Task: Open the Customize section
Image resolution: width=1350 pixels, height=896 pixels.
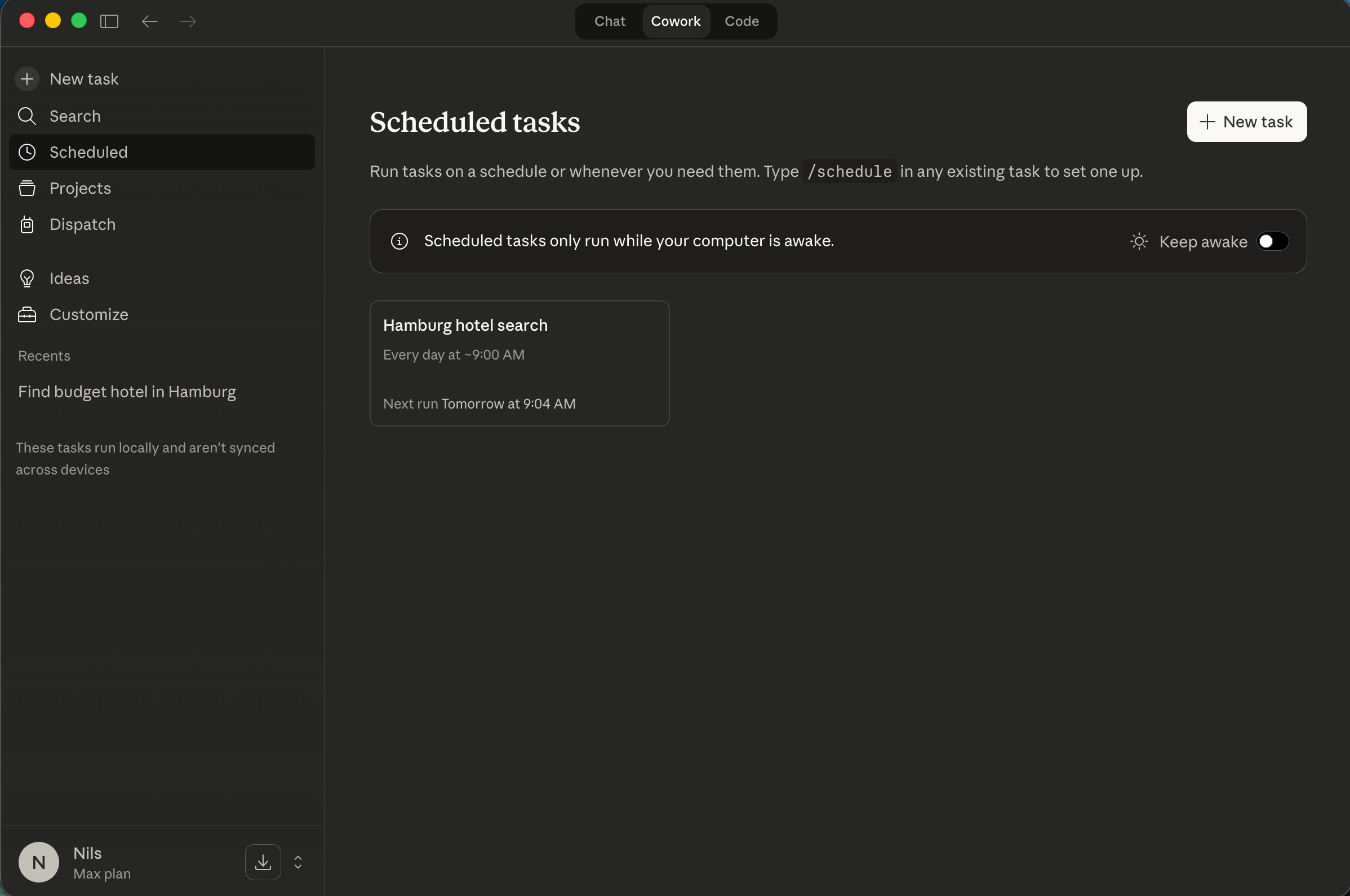Action: click(x=162, y=314)
